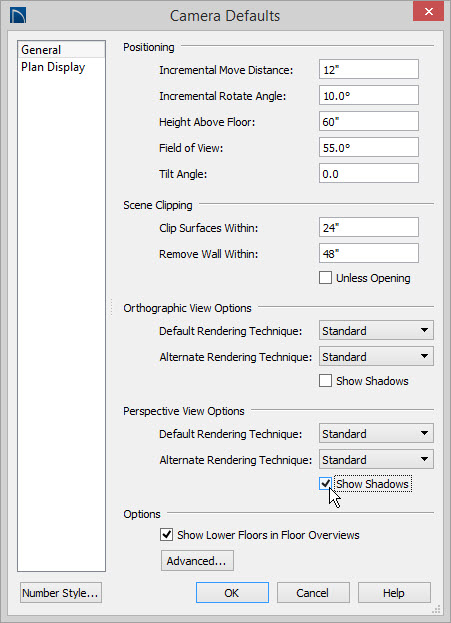Uncheck Show Shadows under Perspective View Options
The width and height of the screenshot is (451, 623).
coord(325,484)
